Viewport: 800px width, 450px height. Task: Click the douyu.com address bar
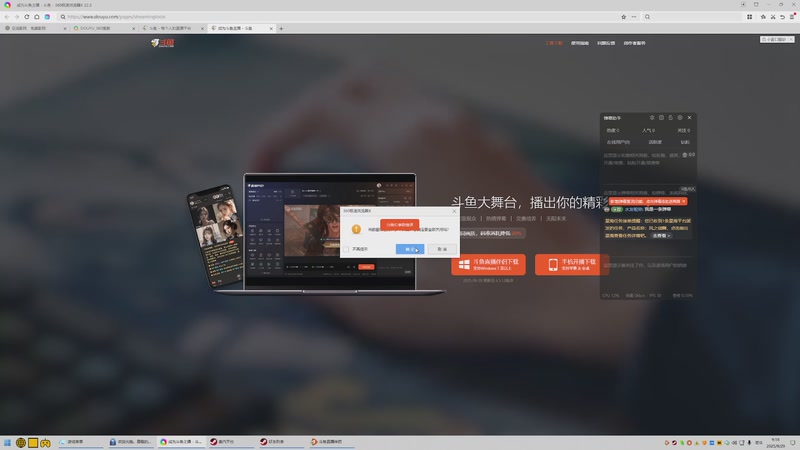tap(337, 17)
